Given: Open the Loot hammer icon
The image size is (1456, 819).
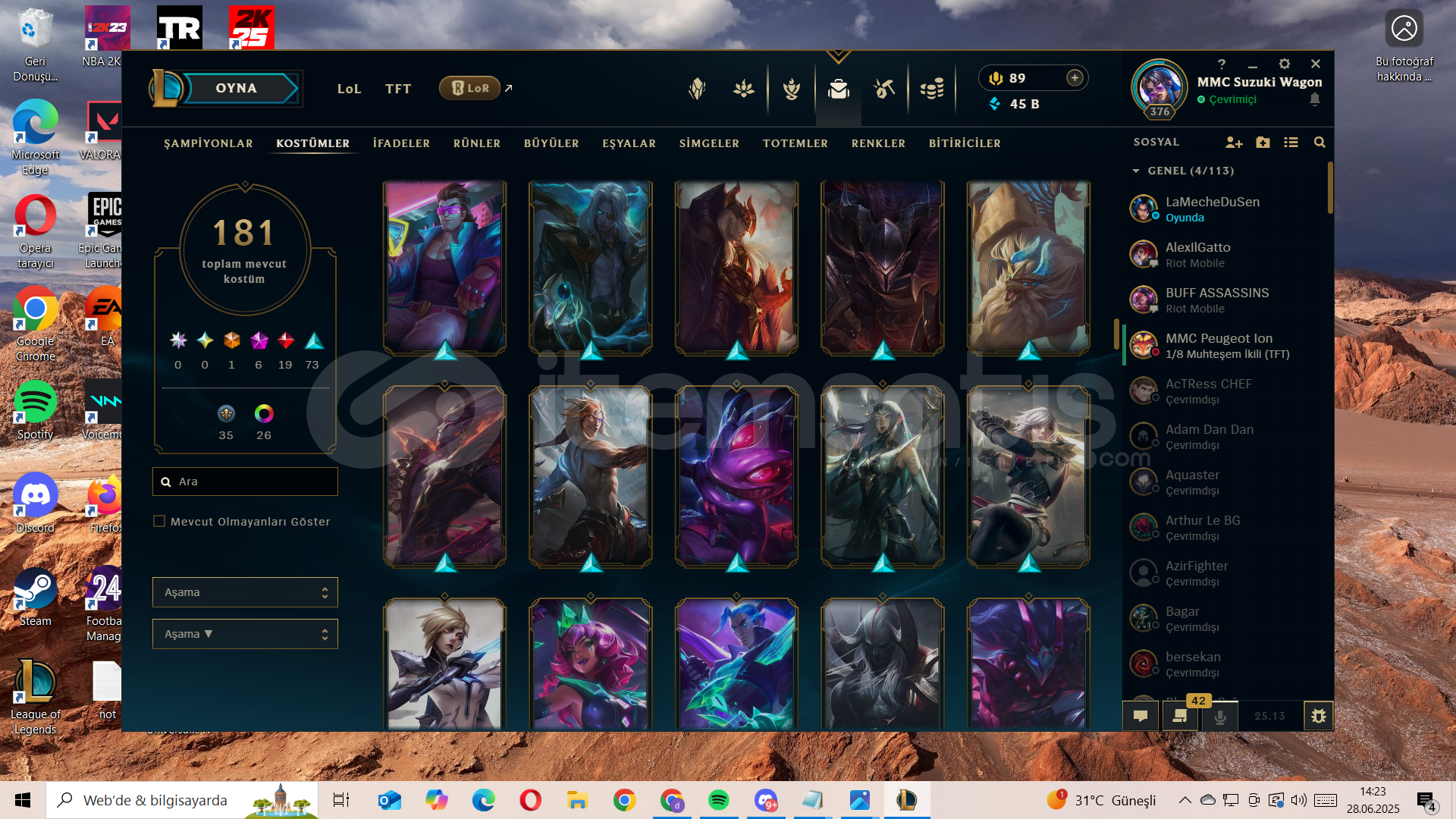Looking at the screenshot, I should (x=884, y=89).
